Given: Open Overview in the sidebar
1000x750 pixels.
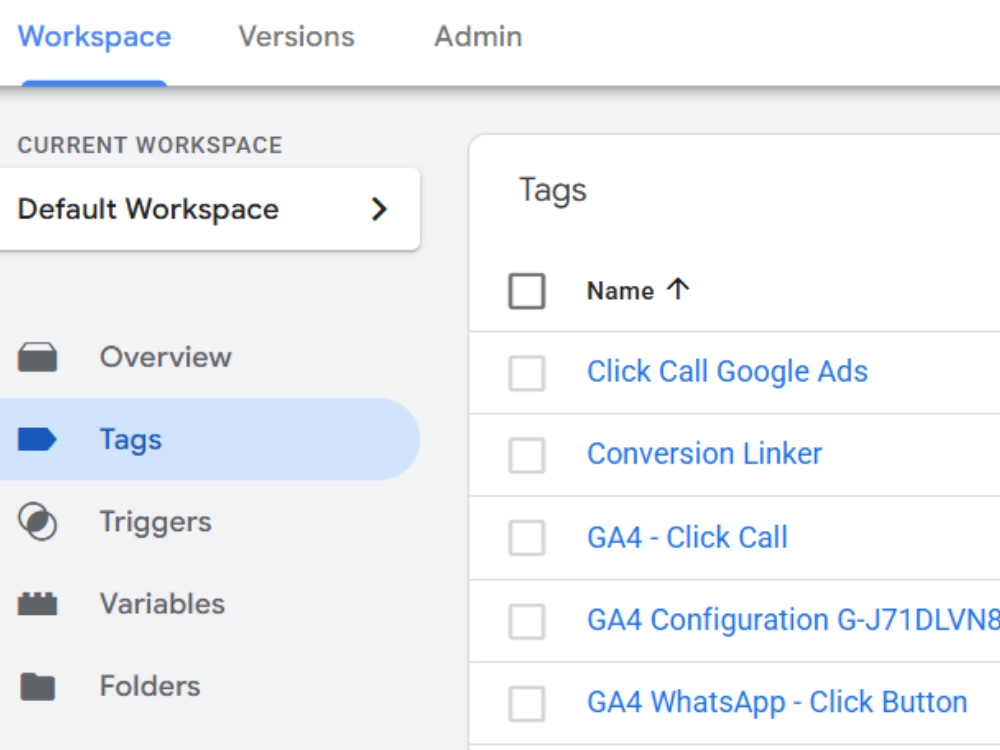Looking at the screenshot, I should click(166, 357).
